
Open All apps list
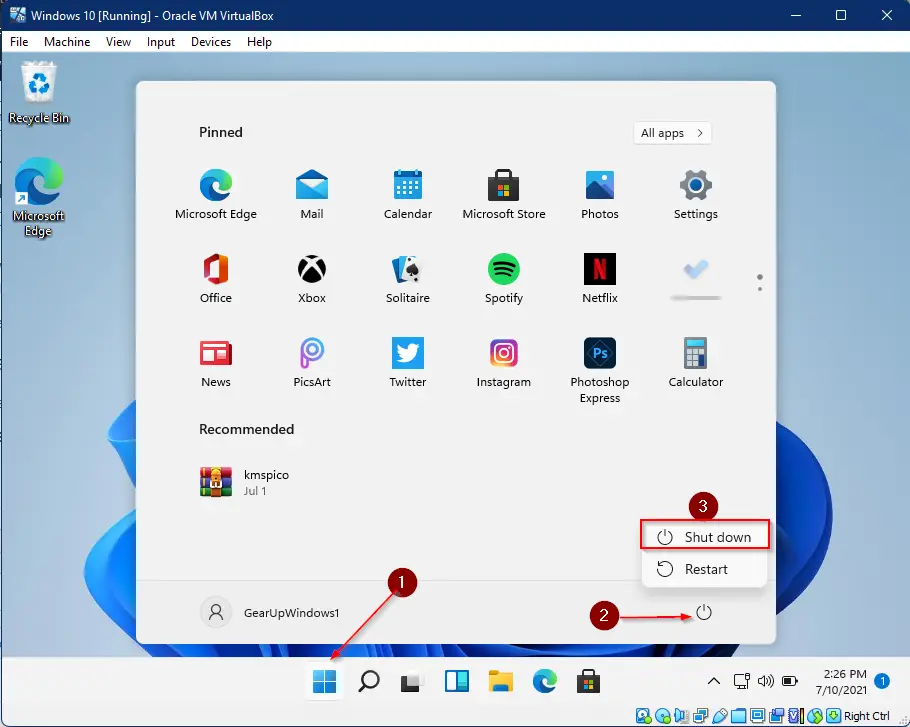[672, 133]
